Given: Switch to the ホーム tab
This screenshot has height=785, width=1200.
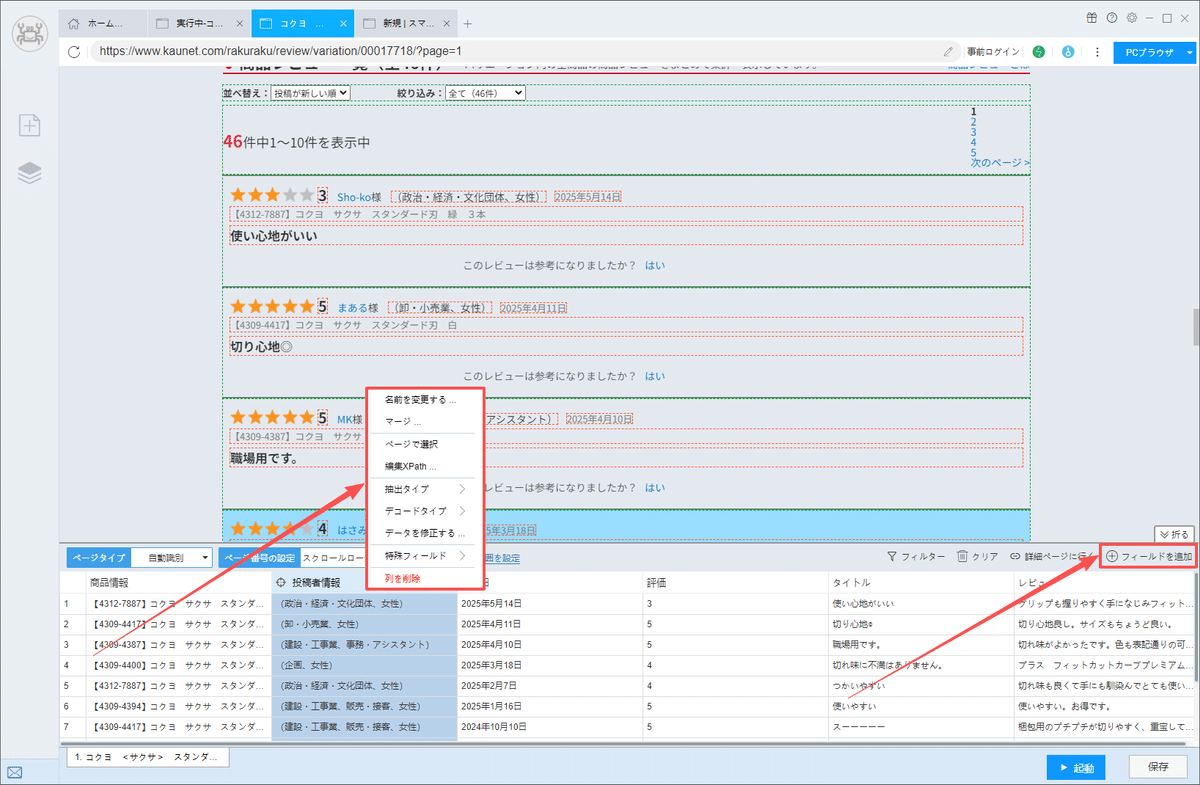Looking at the screenshot, I should point(104,23).
